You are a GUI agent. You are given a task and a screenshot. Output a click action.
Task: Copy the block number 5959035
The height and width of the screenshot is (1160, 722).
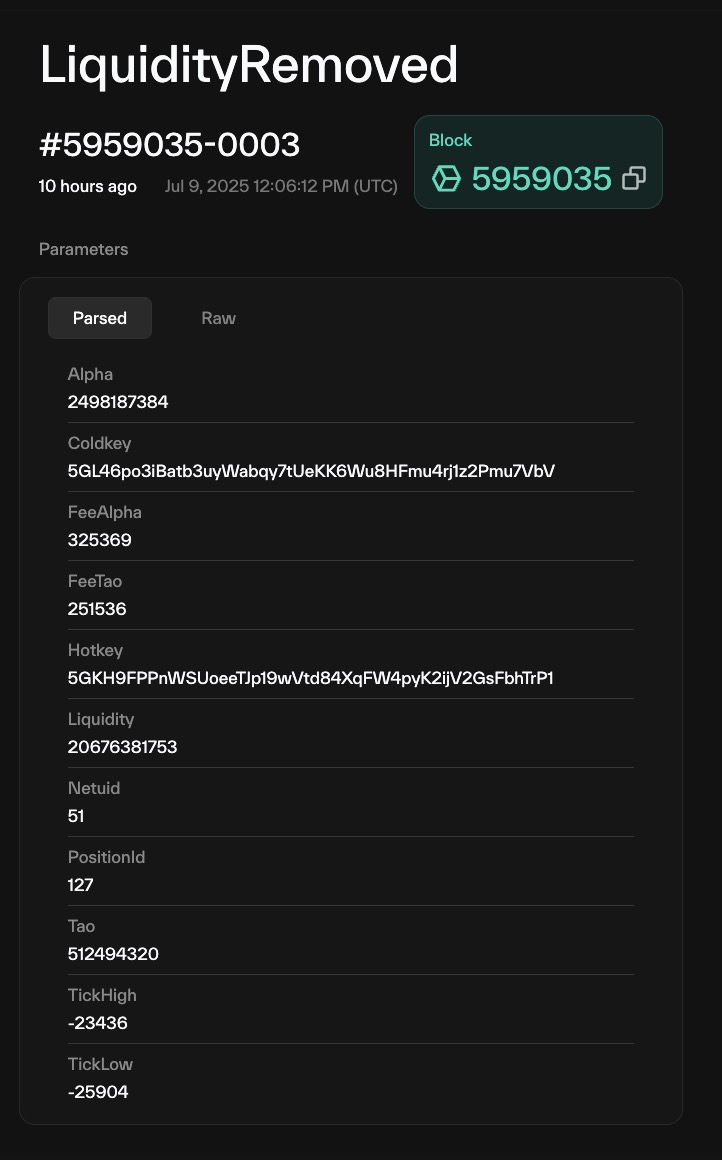[634, 178]
